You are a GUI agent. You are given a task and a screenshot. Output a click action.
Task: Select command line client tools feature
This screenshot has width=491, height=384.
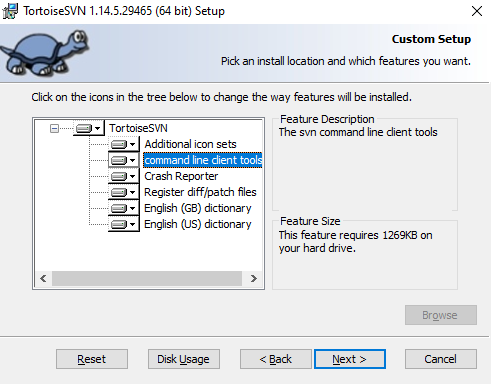click(203, 160)
